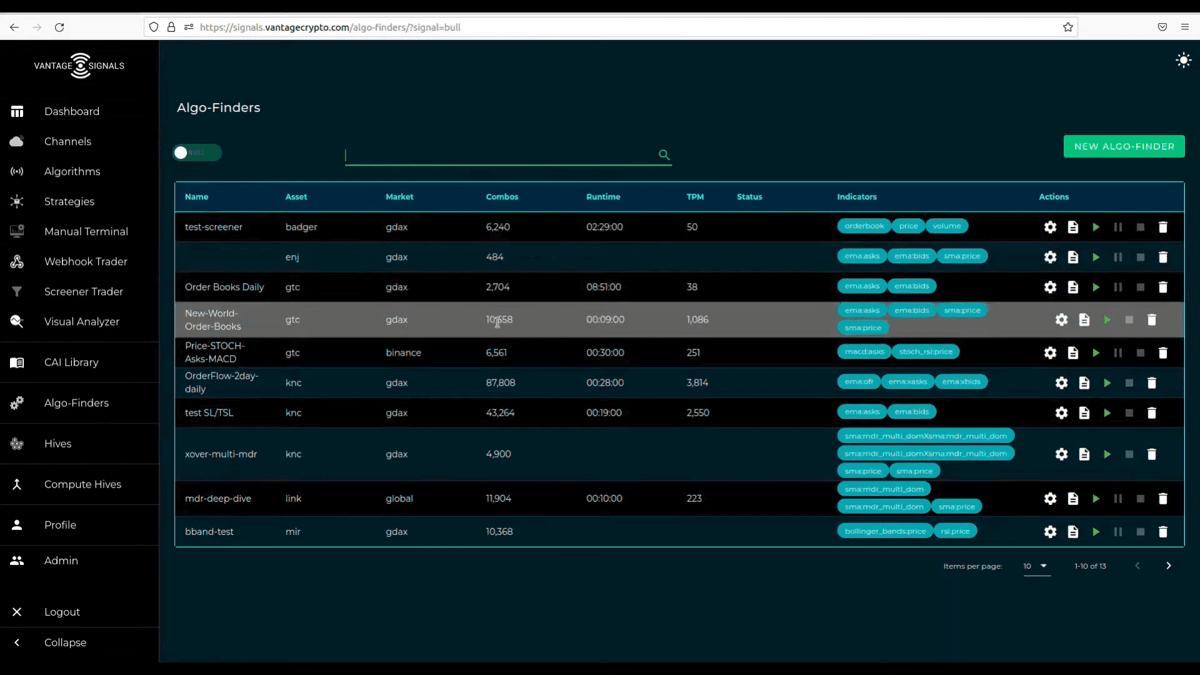This screenshot has width=1200, height=675.
Task: Click the search magnifier icon
Action: coord(664,155)
